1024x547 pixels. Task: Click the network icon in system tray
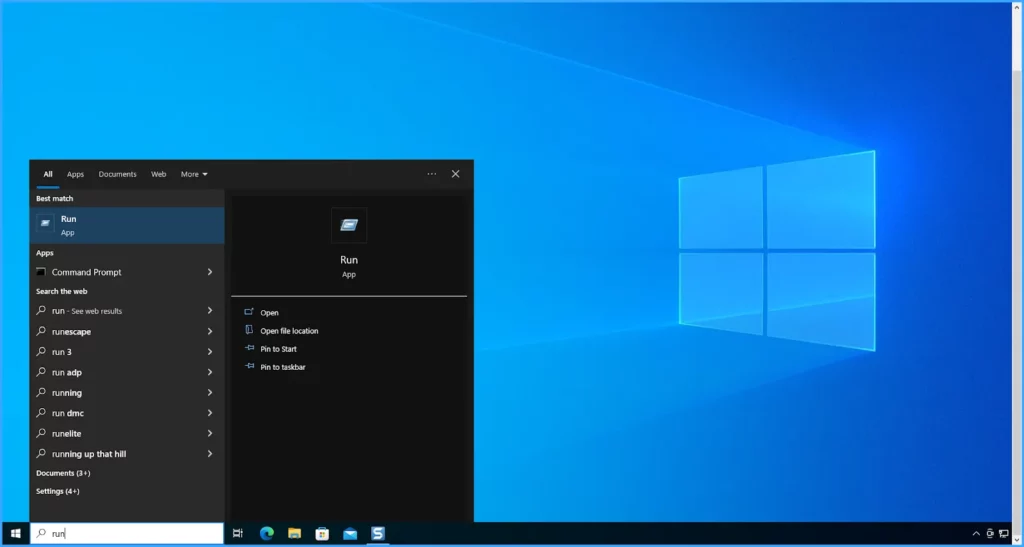click(x=1003, y=534)
